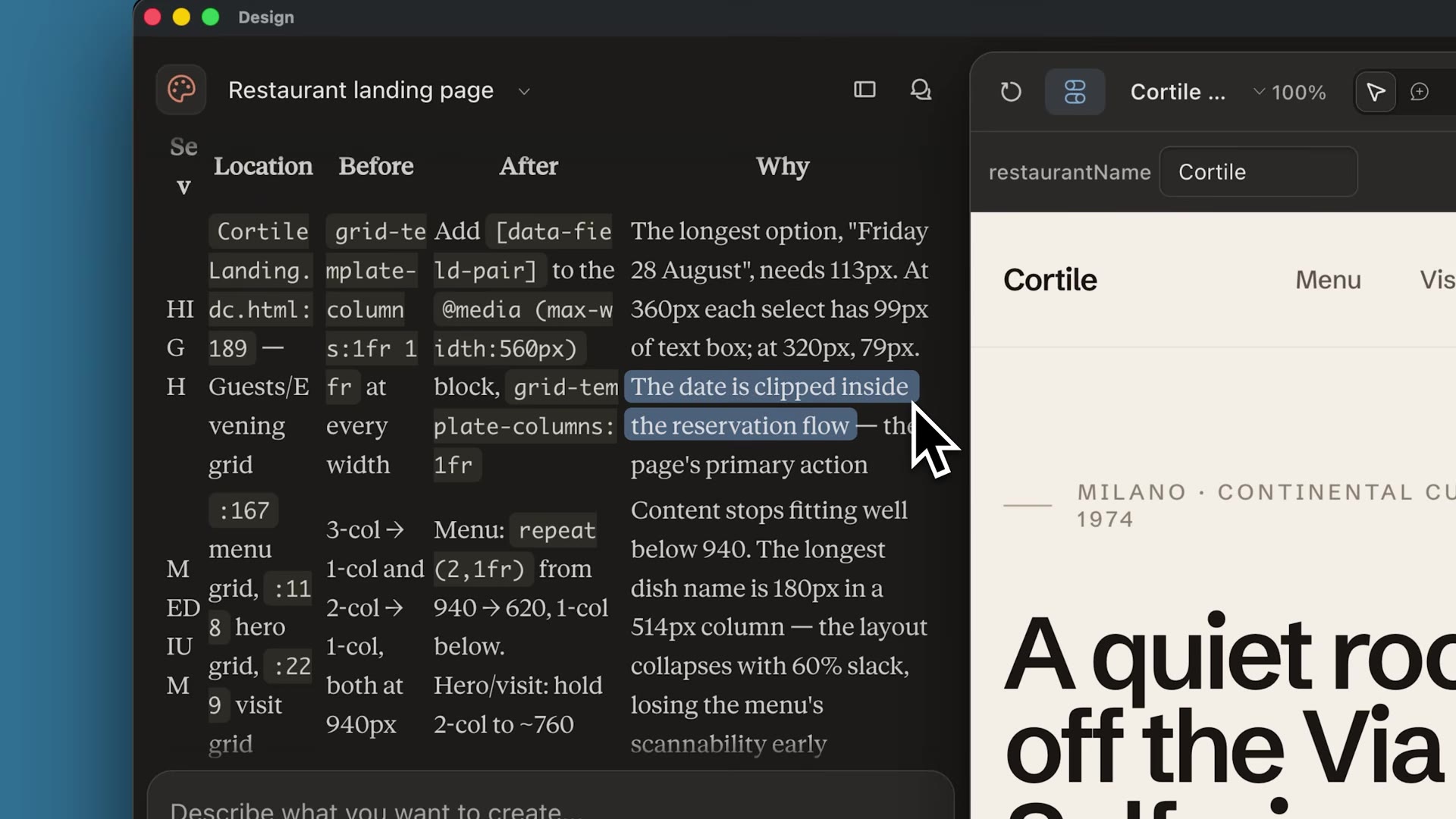Click the 'A quiet roo' hero heading
Image resolution: width=1456 pixels, height=819 pixels.
point(1229,655)
